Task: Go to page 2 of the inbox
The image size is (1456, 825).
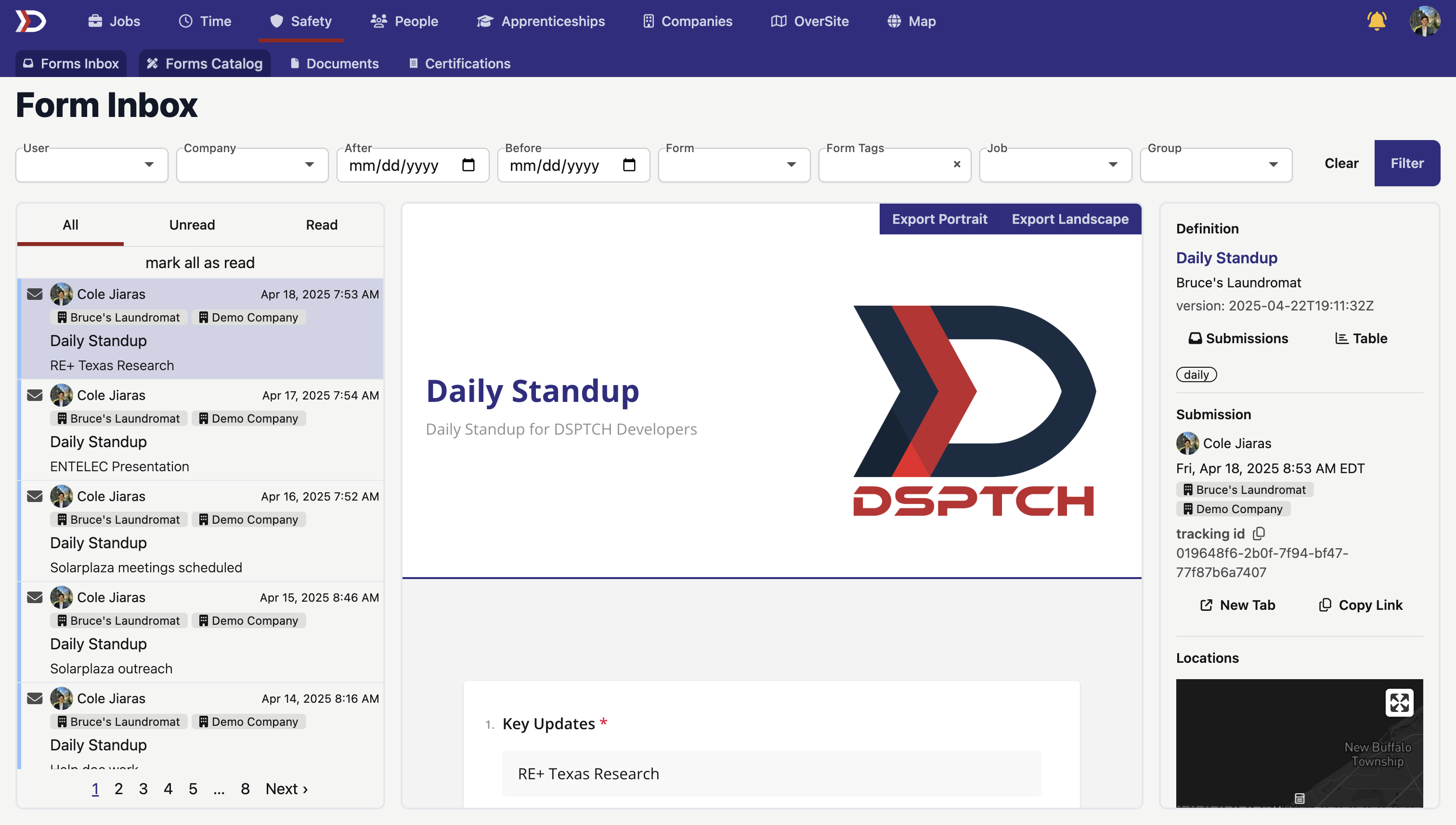Action: point(118,789)
